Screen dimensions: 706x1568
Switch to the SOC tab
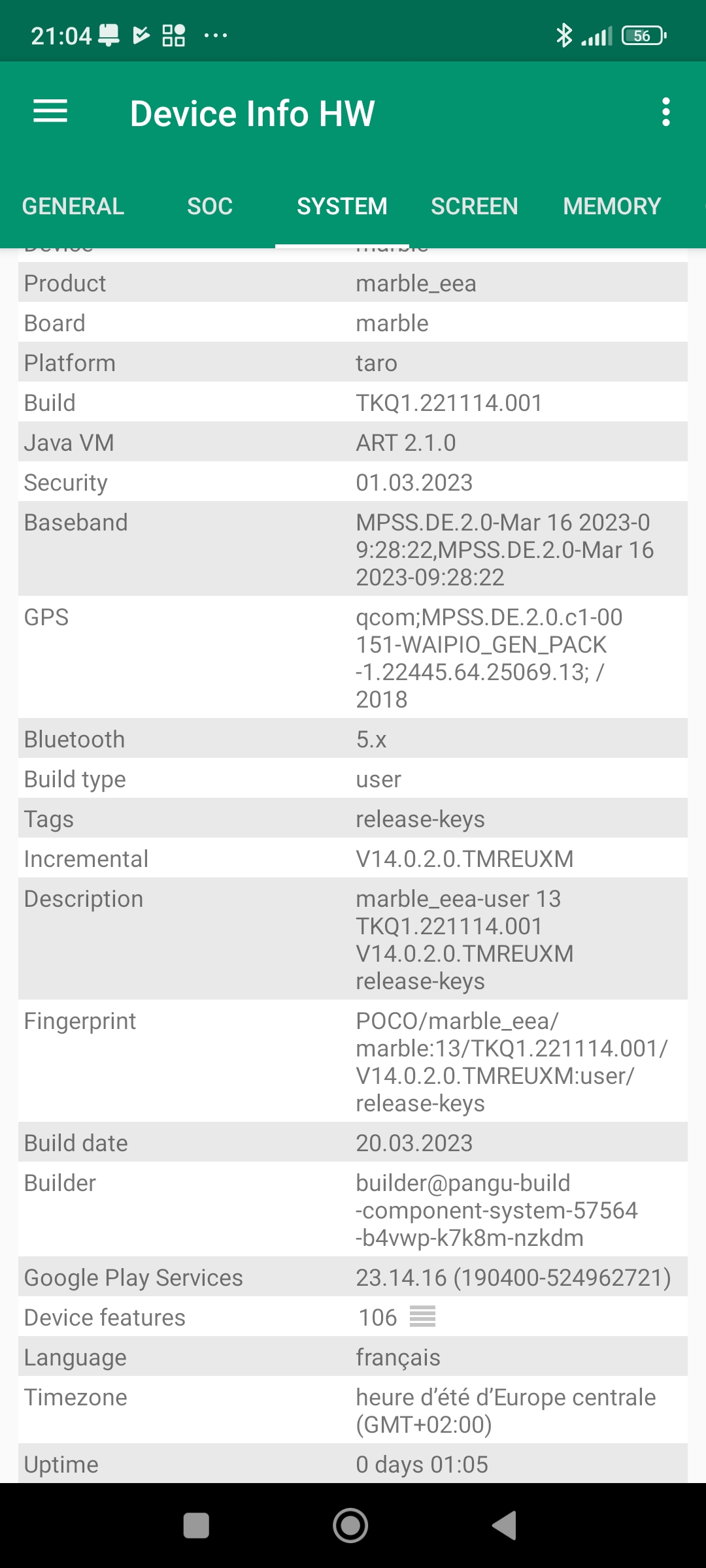(x=210, y=206)
